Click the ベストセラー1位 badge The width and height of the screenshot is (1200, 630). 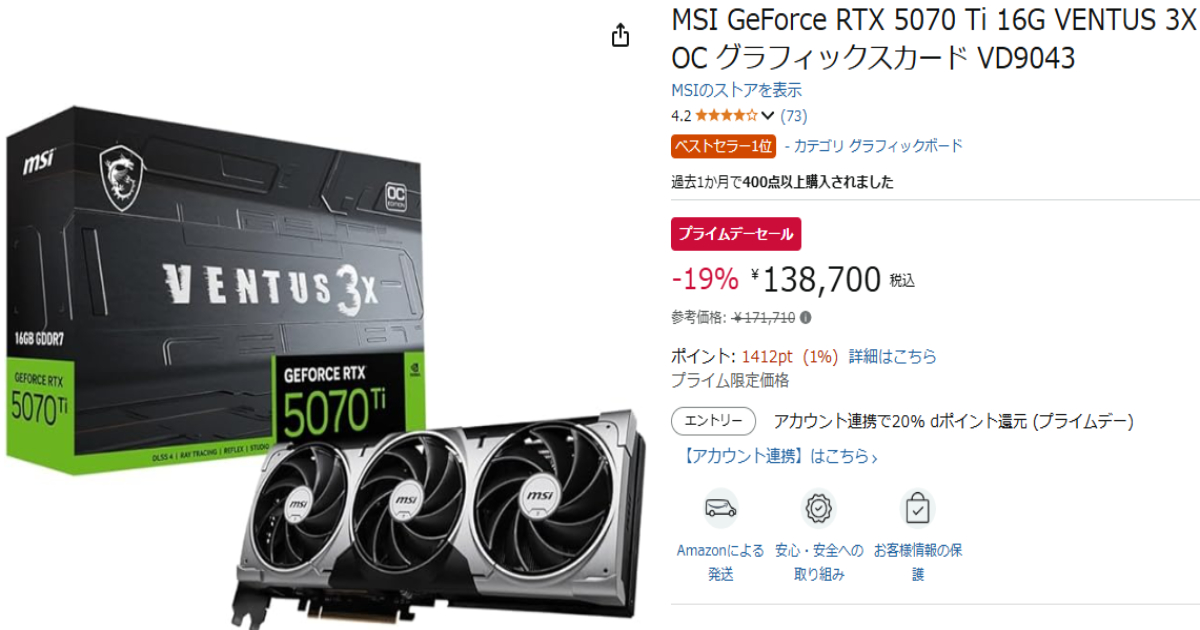tap(723, 146)
